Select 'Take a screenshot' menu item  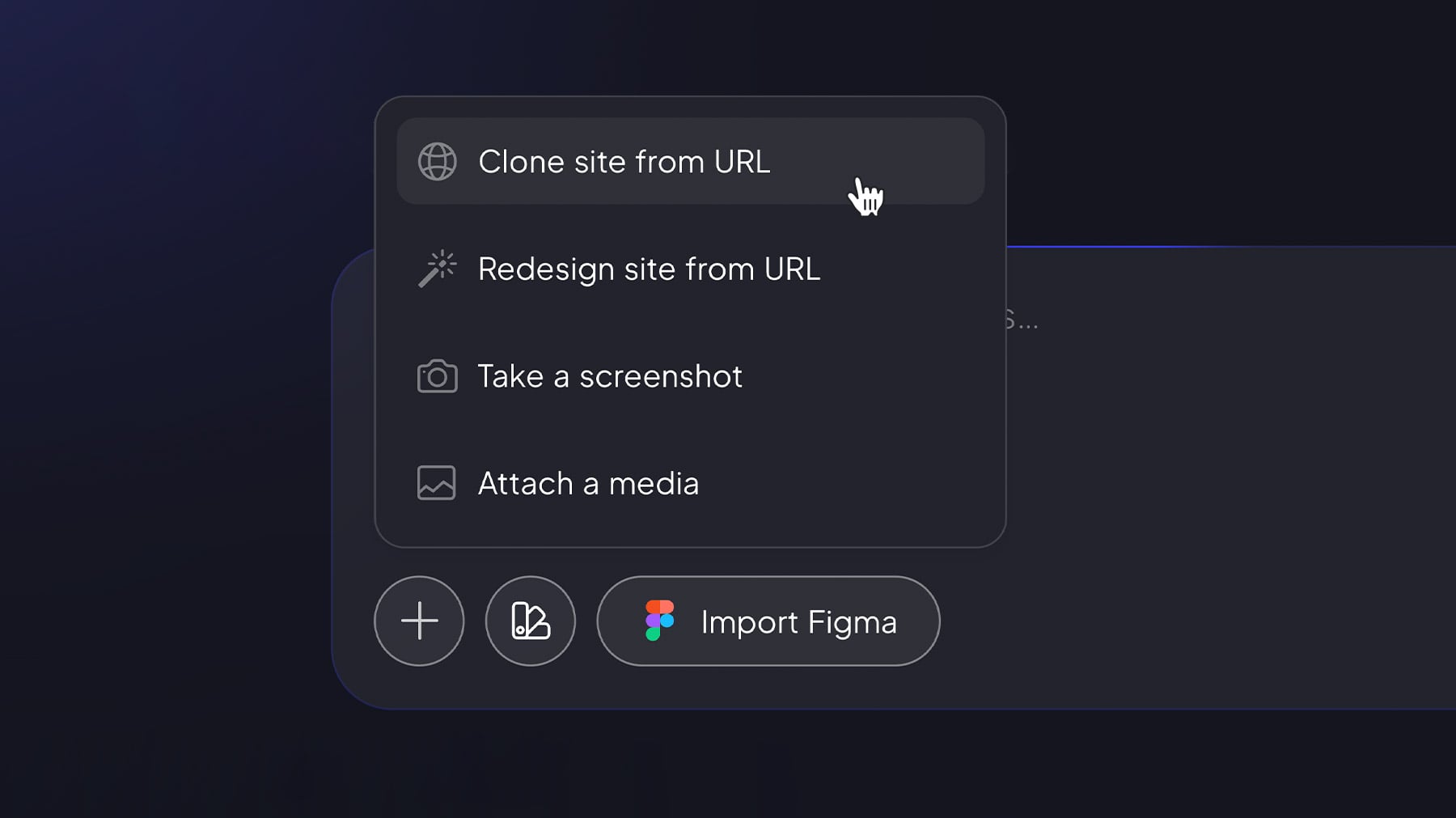point(690,376)
